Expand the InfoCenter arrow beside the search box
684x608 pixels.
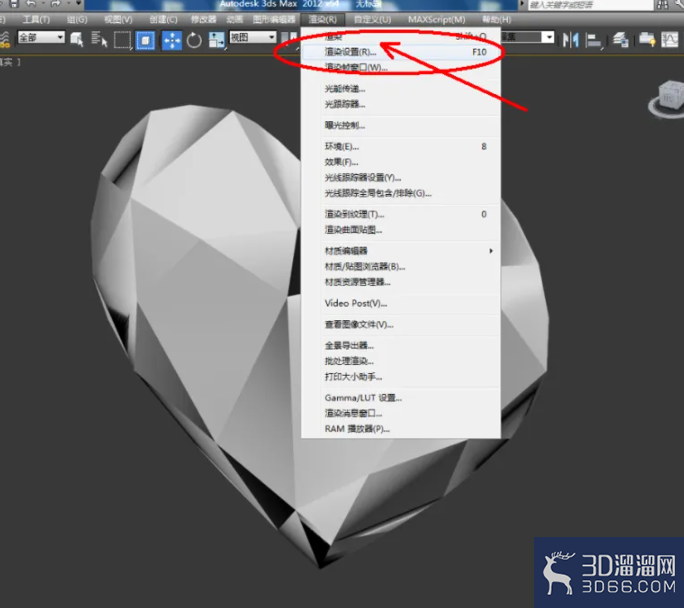coord(522,4)
